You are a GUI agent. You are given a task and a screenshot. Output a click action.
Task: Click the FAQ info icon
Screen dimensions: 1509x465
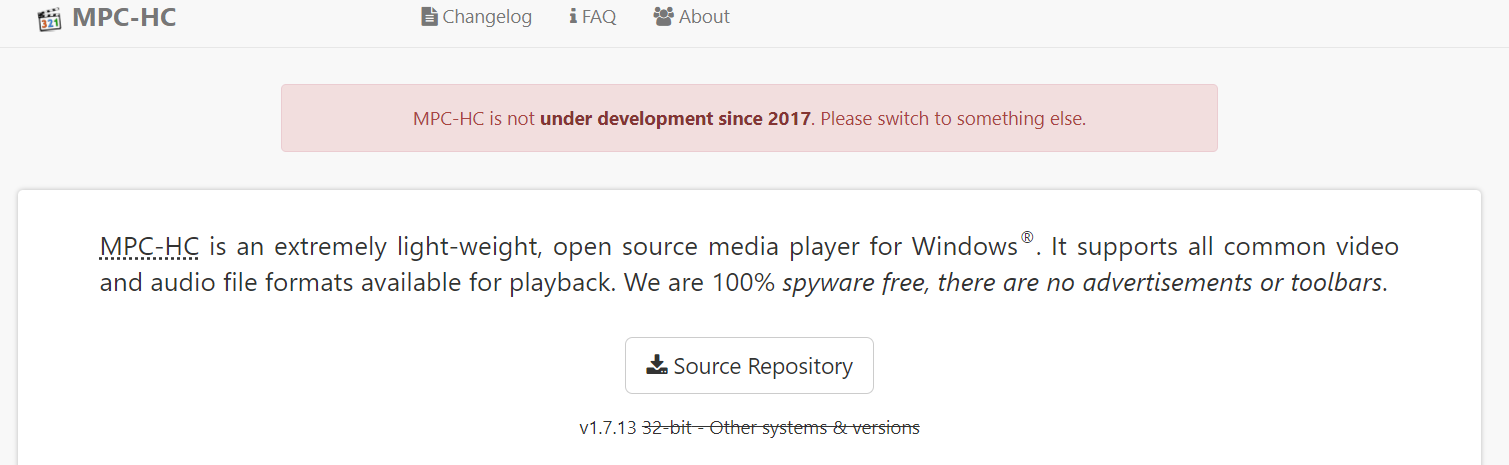point(573,17)
